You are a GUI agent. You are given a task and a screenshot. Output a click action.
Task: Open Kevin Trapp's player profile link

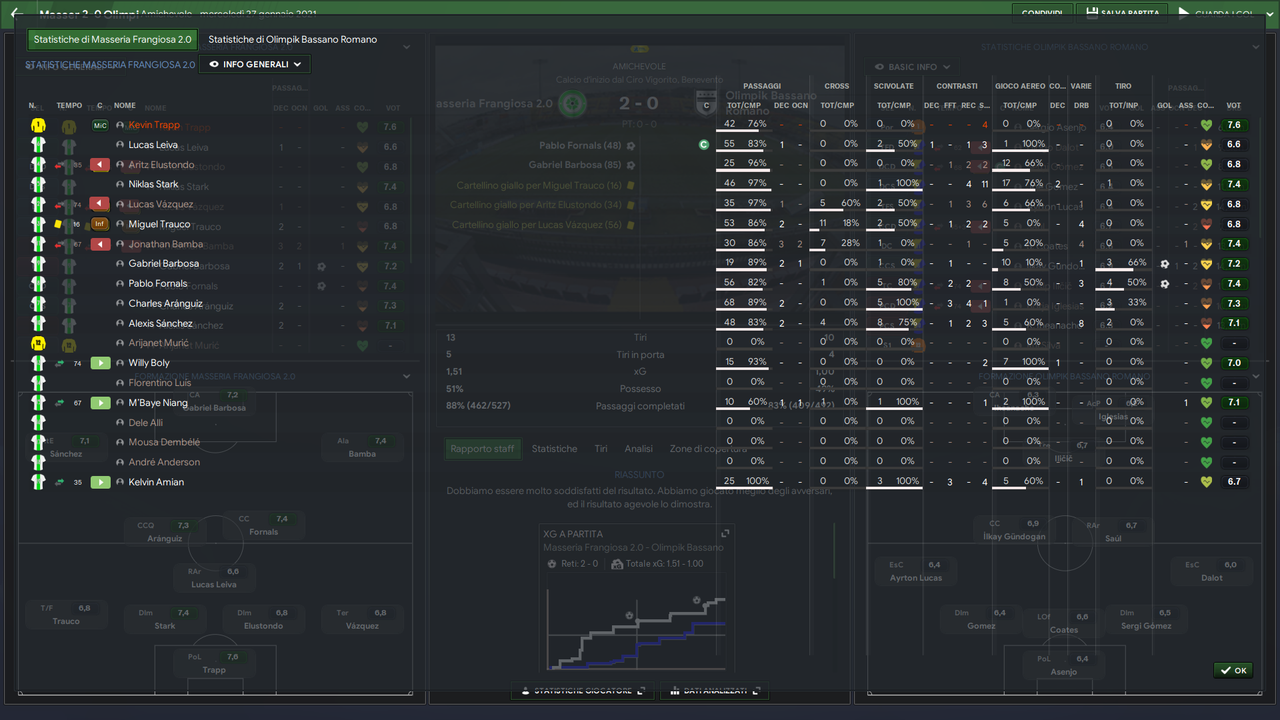pos(154,125)
